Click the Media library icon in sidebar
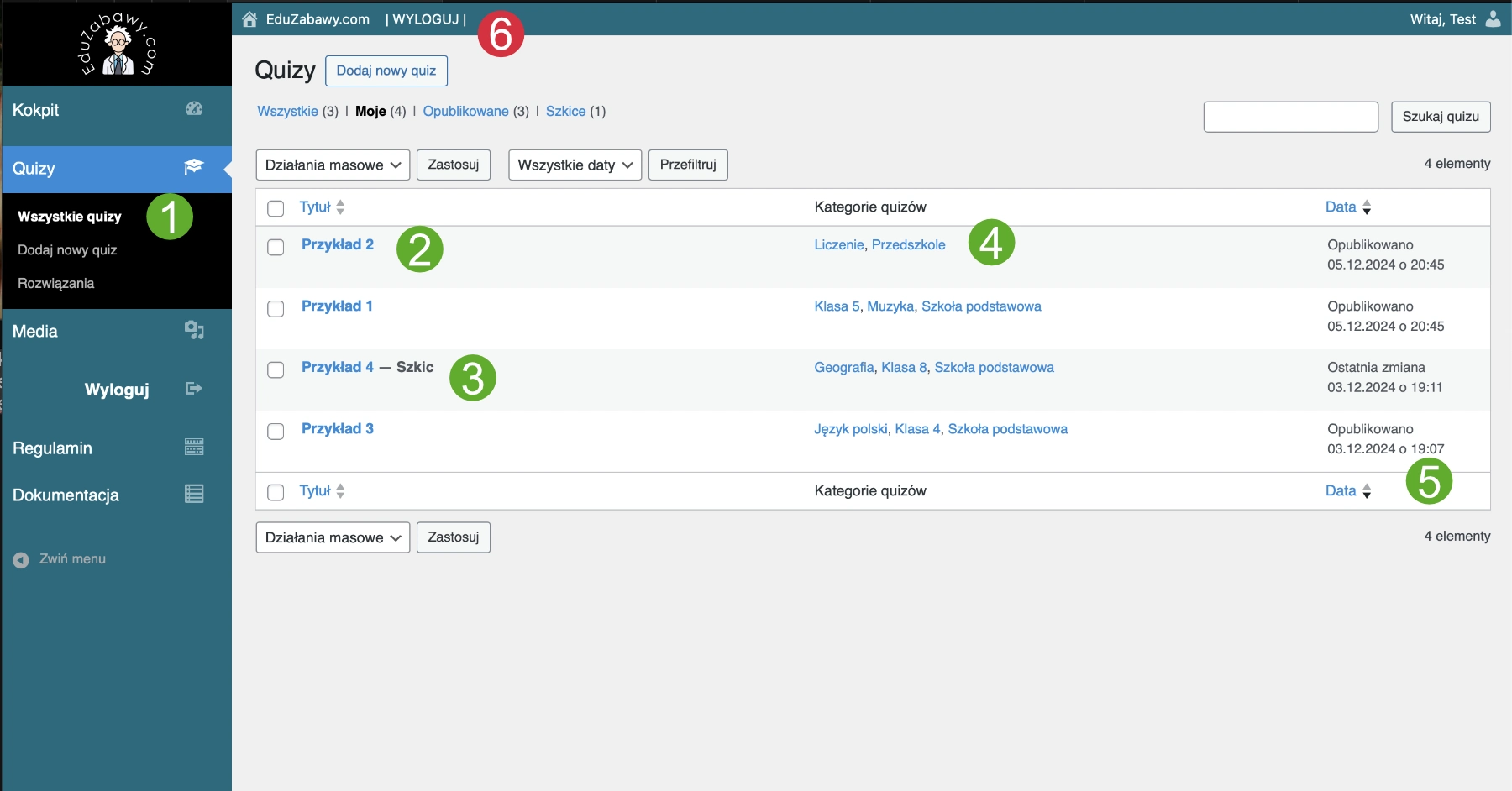Image resolution: width=1512 pixels, height=791 pixels. pos(194,330)
